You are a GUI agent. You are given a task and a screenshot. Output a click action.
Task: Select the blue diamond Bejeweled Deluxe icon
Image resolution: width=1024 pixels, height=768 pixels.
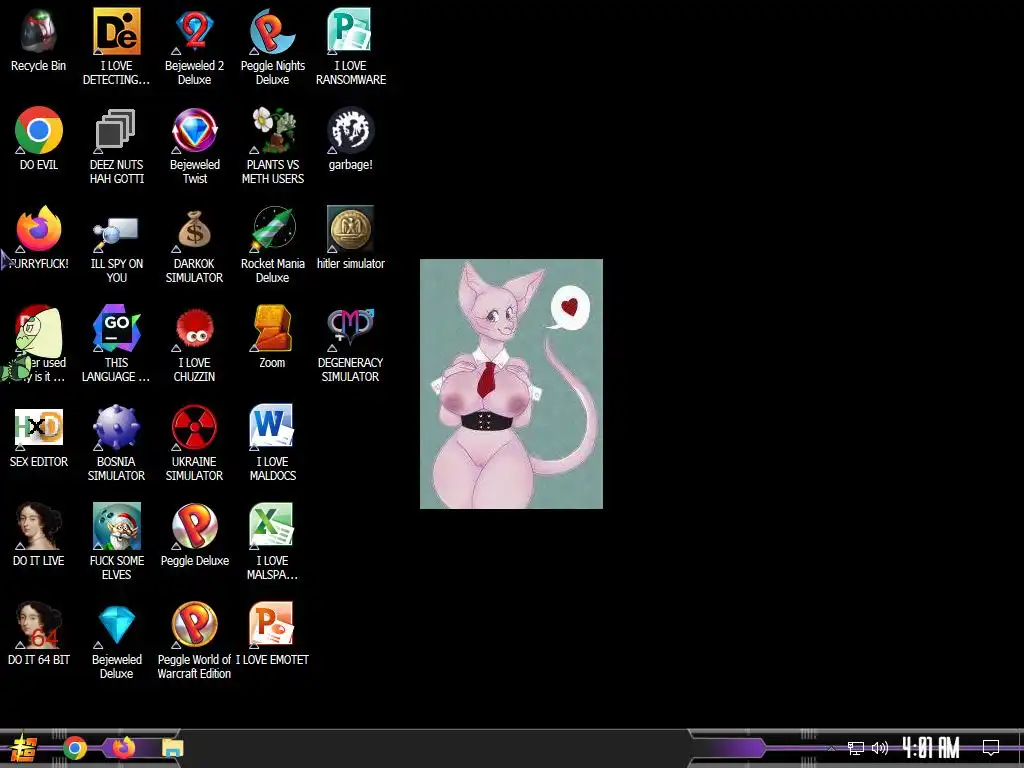pos(116,626)
